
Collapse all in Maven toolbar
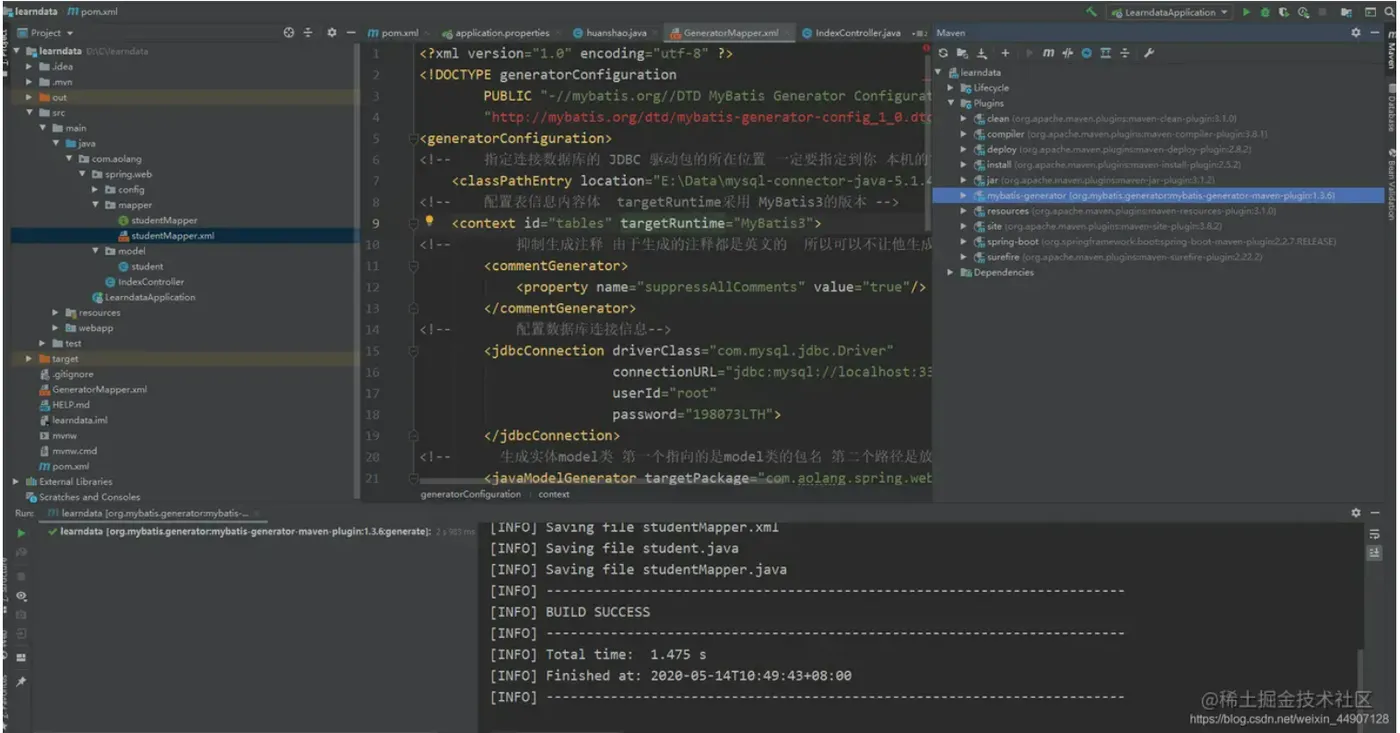1125,53
